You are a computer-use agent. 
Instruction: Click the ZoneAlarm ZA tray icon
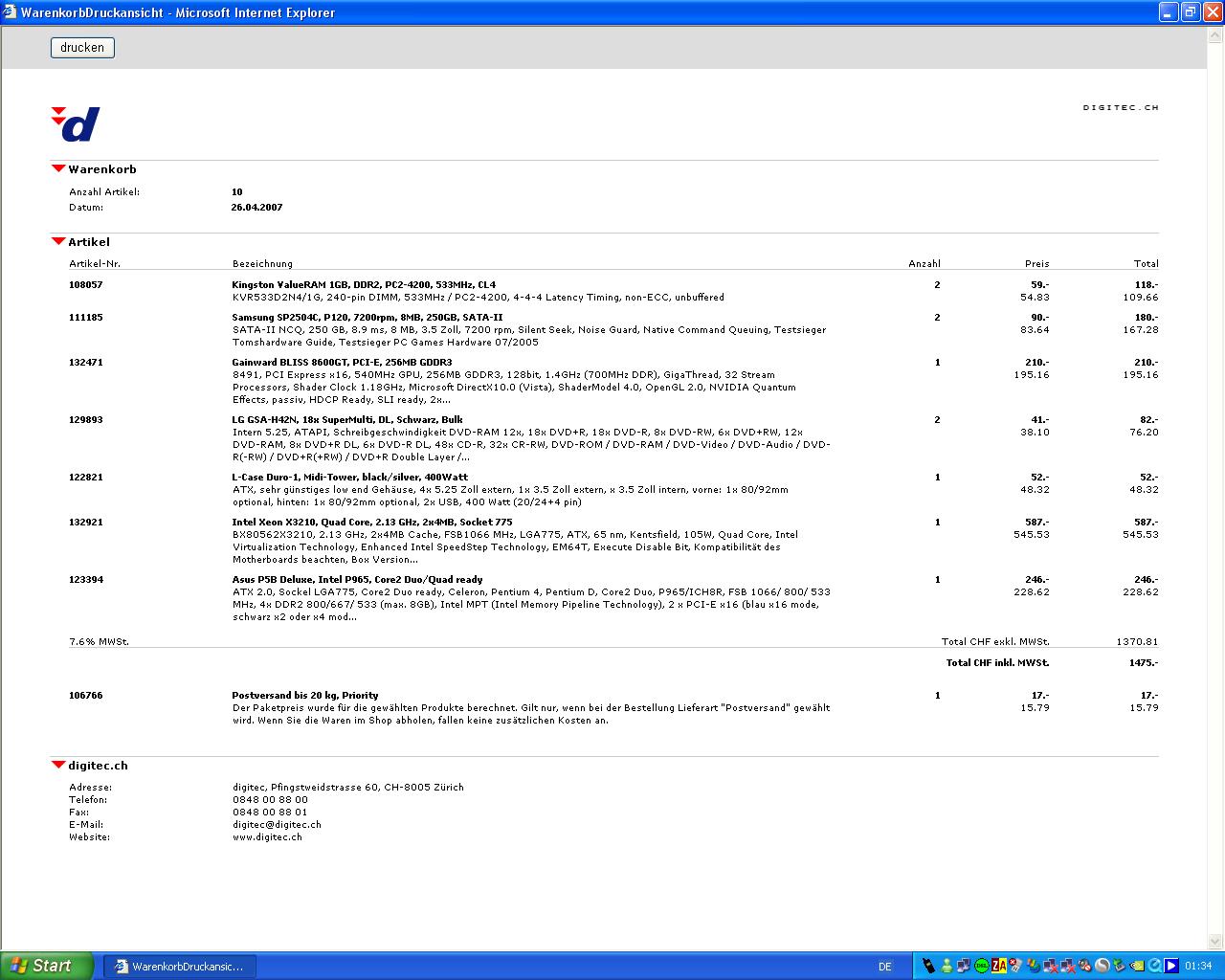[x=998, y=966]
